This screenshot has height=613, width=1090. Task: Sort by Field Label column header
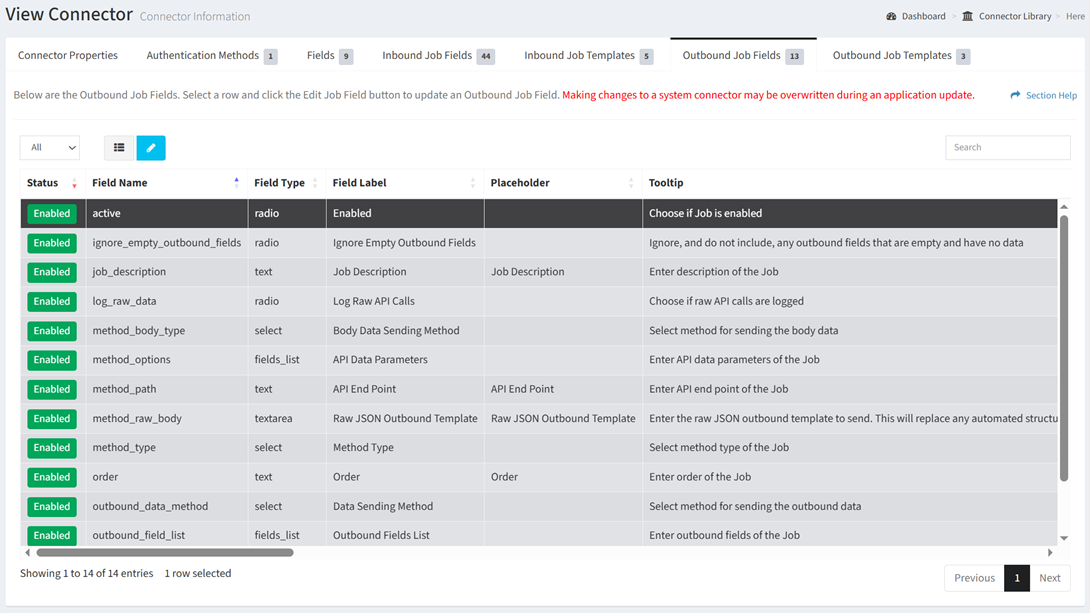[x=359, y=183]
